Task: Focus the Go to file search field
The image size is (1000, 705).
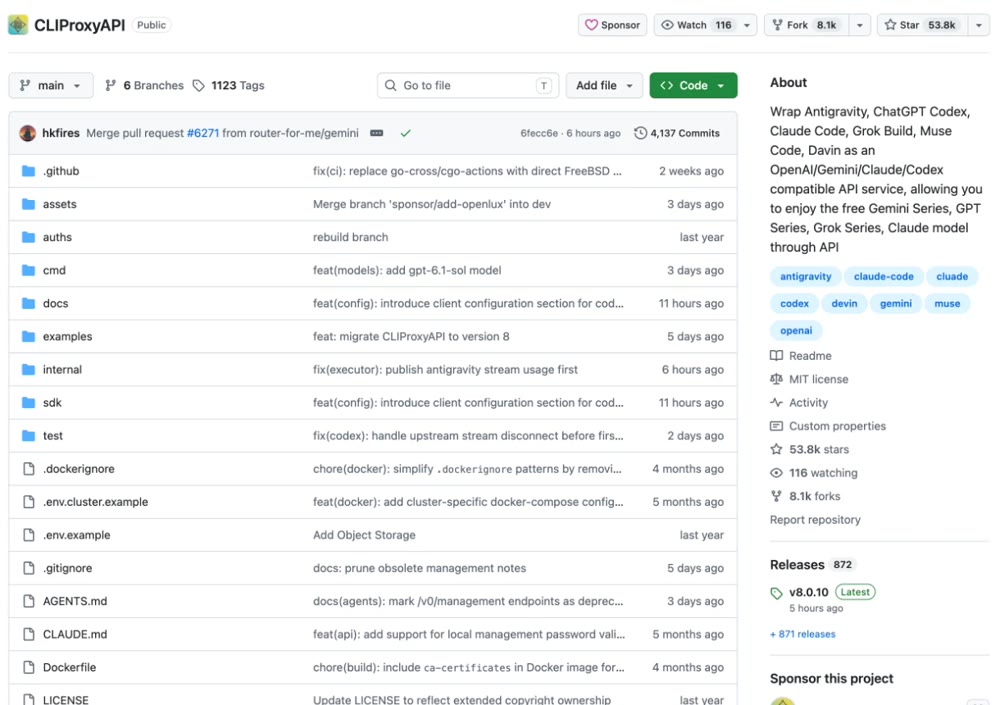Action: (468, 85)
